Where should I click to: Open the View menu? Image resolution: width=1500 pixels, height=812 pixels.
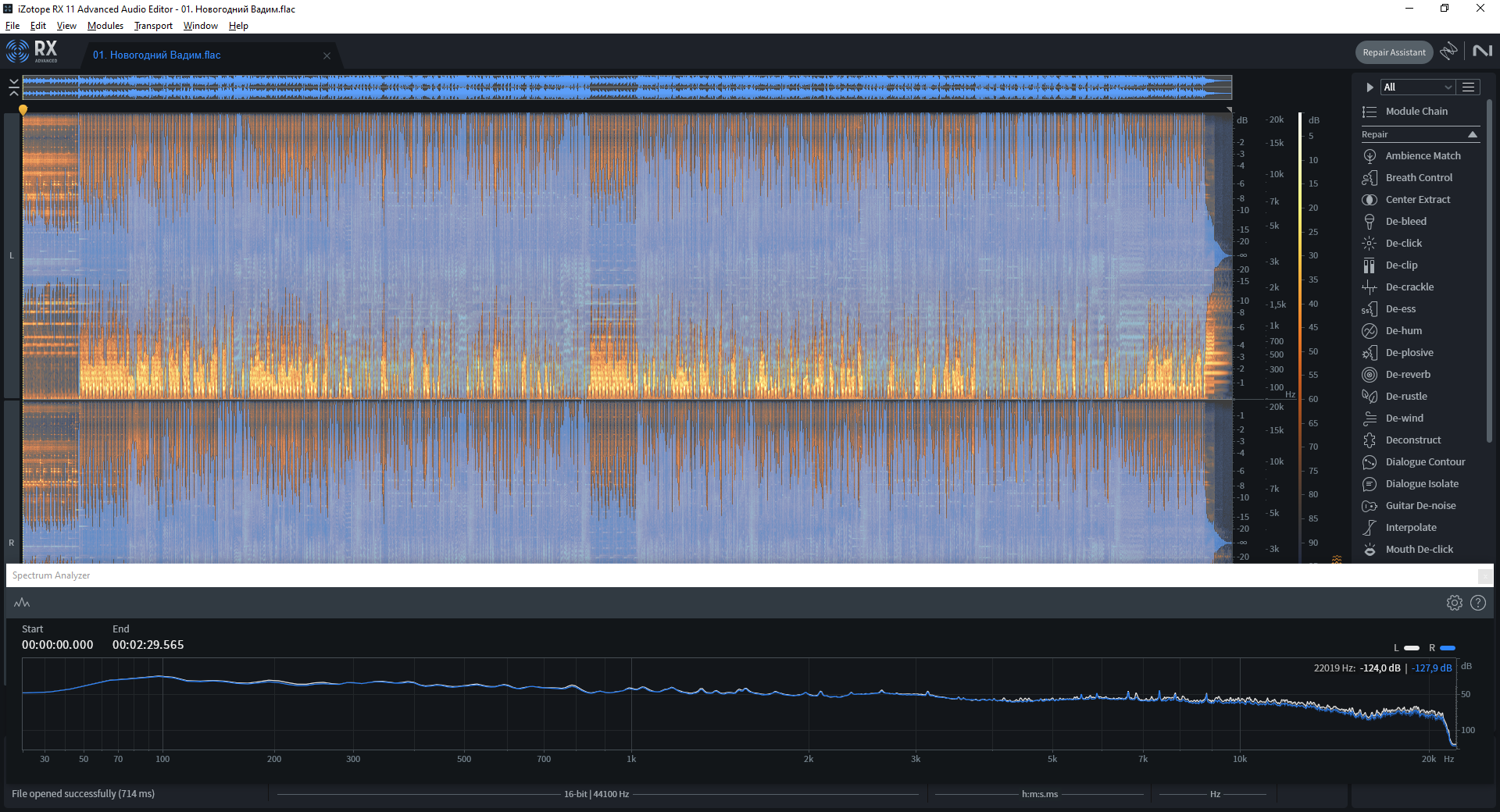[66, 26]
